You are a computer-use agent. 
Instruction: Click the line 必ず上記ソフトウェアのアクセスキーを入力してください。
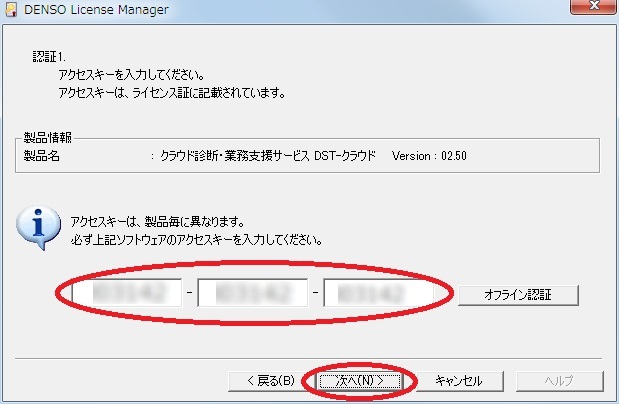tap(196, 240)
